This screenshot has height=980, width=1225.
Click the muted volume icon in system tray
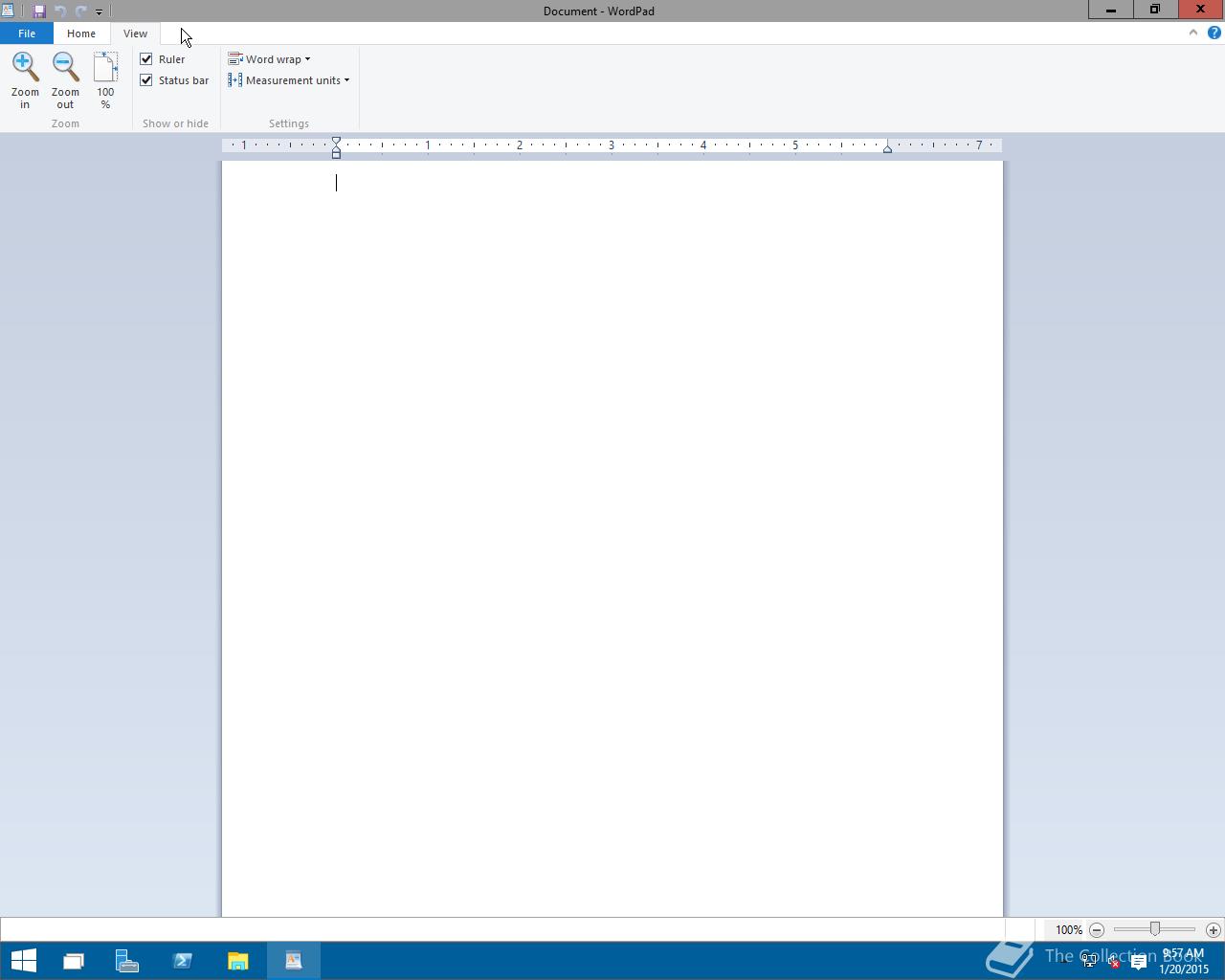pos(1113,961)
